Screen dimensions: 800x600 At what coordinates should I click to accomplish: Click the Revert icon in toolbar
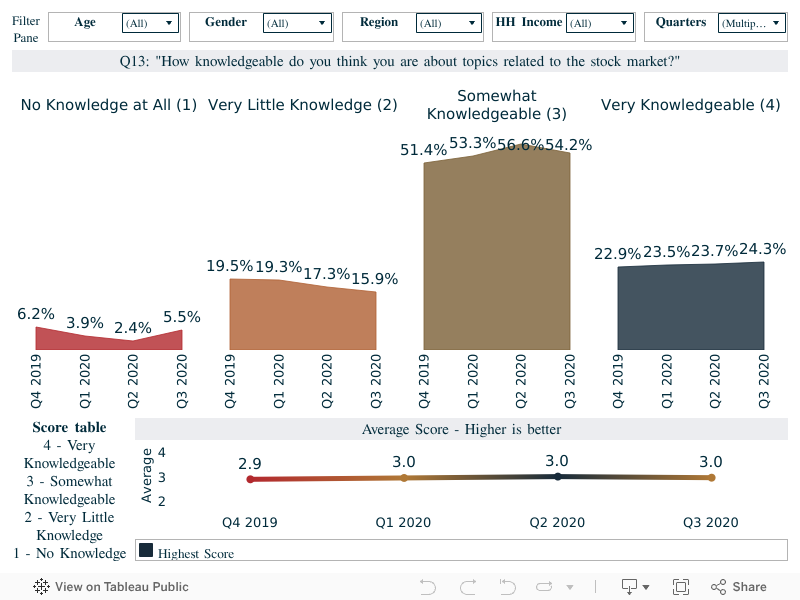(506, 587)
